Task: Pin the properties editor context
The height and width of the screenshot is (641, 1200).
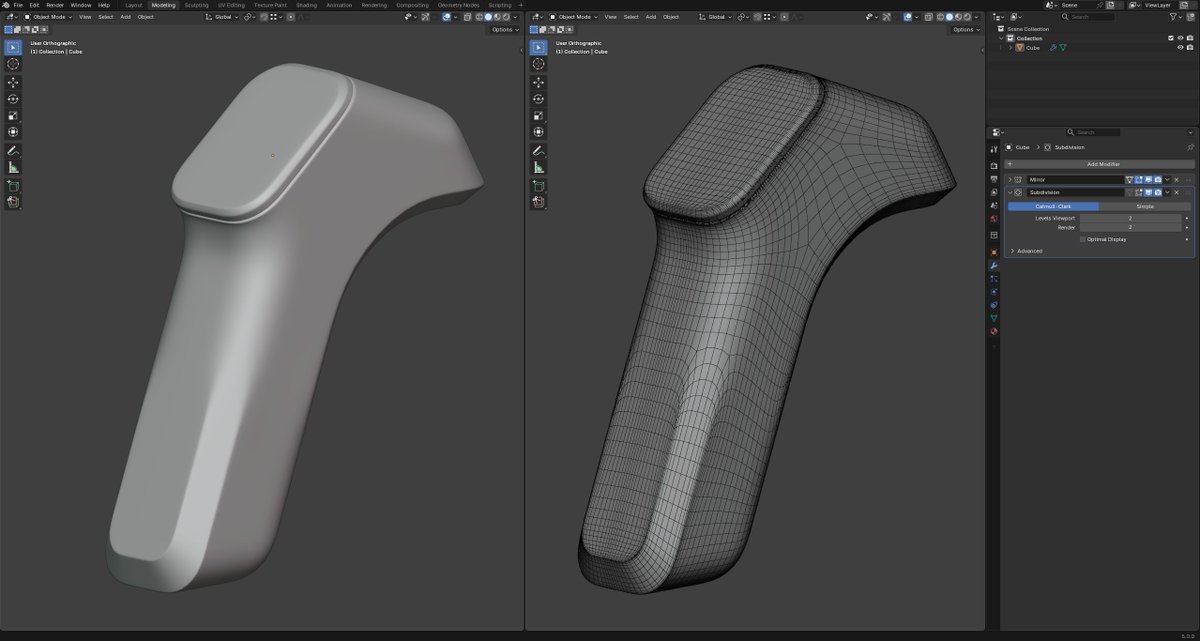Action: pos(1190,147)
